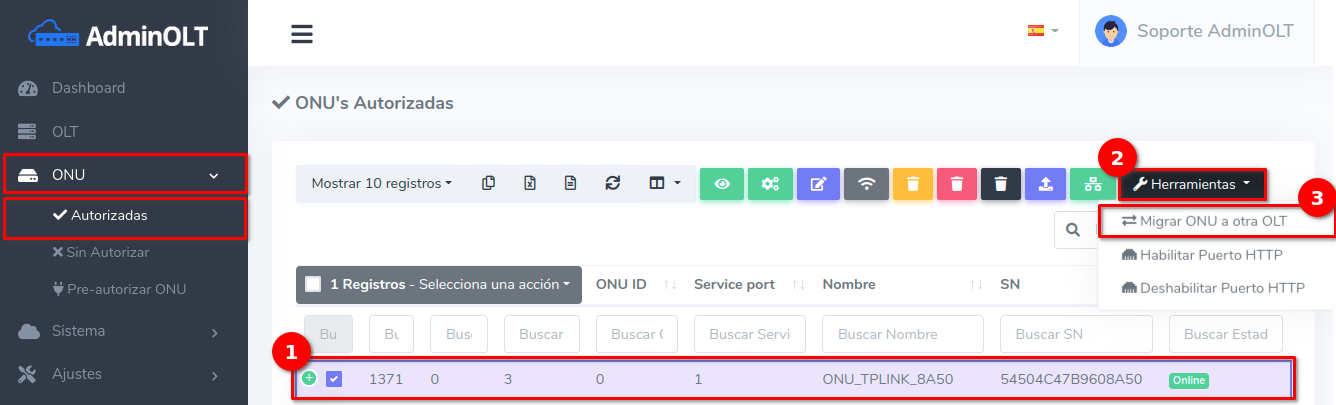Go to Pre-autorizar ONU page

coord(126,289)
